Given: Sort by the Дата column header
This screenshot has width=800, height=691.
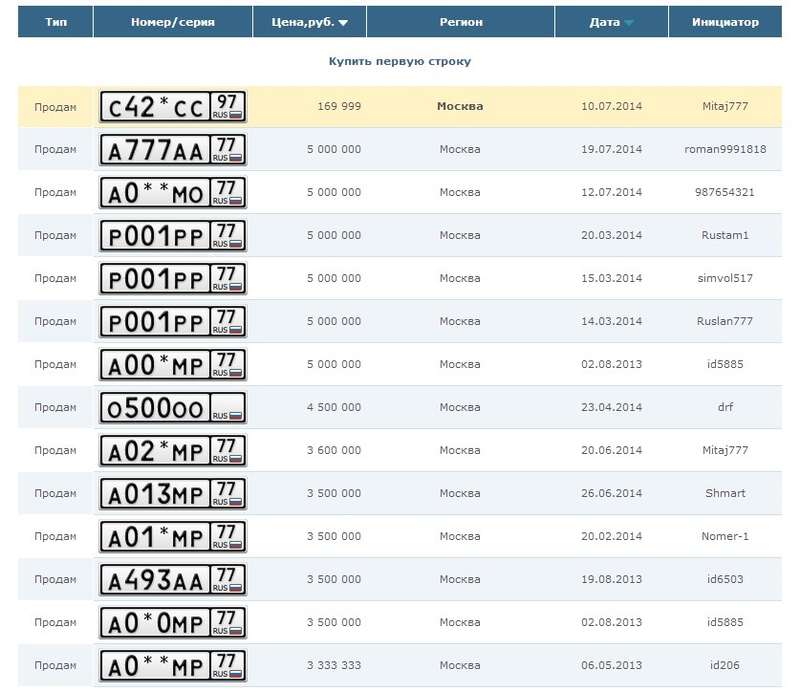Looking at the screenshot, I should (611, 22).
